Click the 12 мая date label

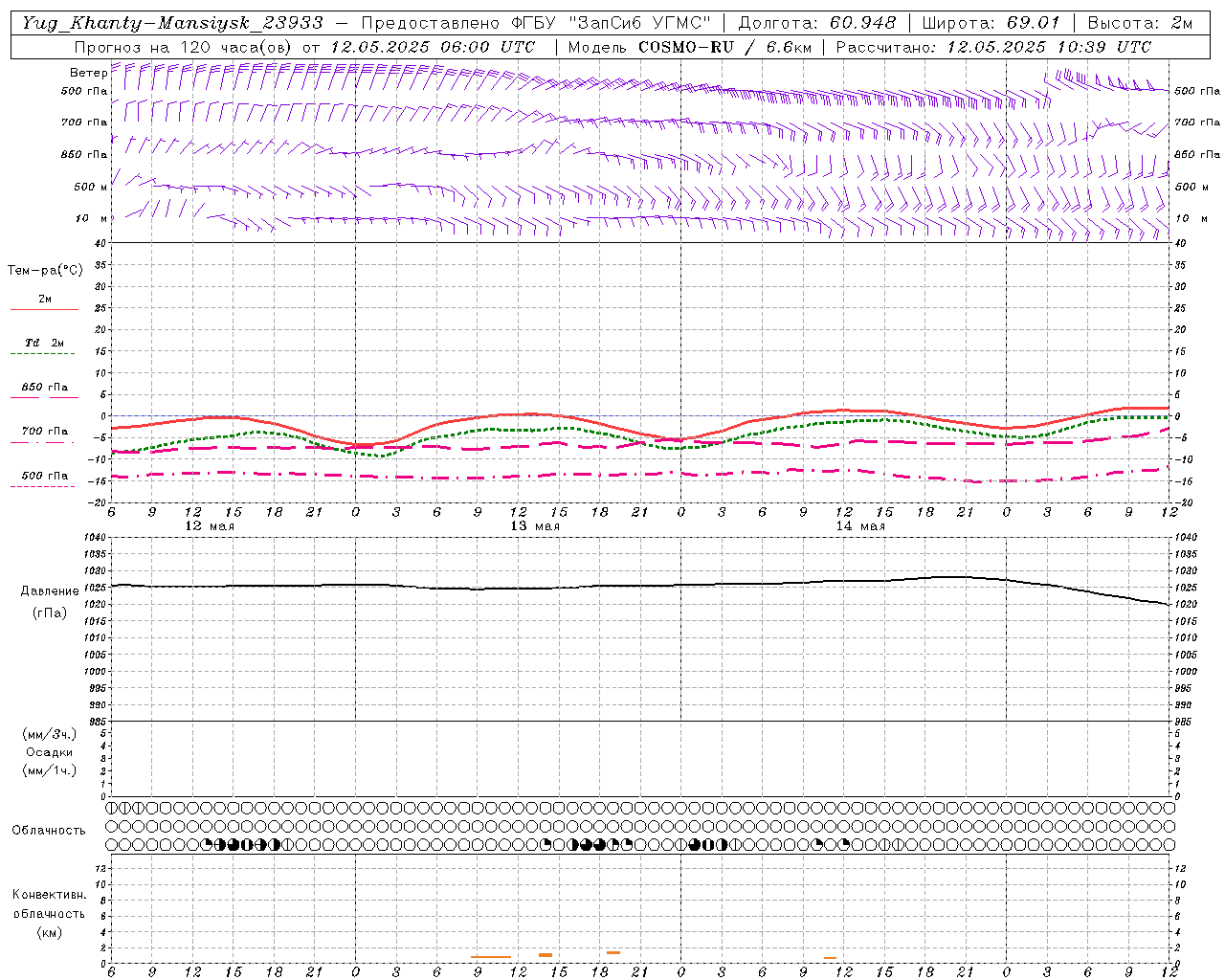pos(209,526)
